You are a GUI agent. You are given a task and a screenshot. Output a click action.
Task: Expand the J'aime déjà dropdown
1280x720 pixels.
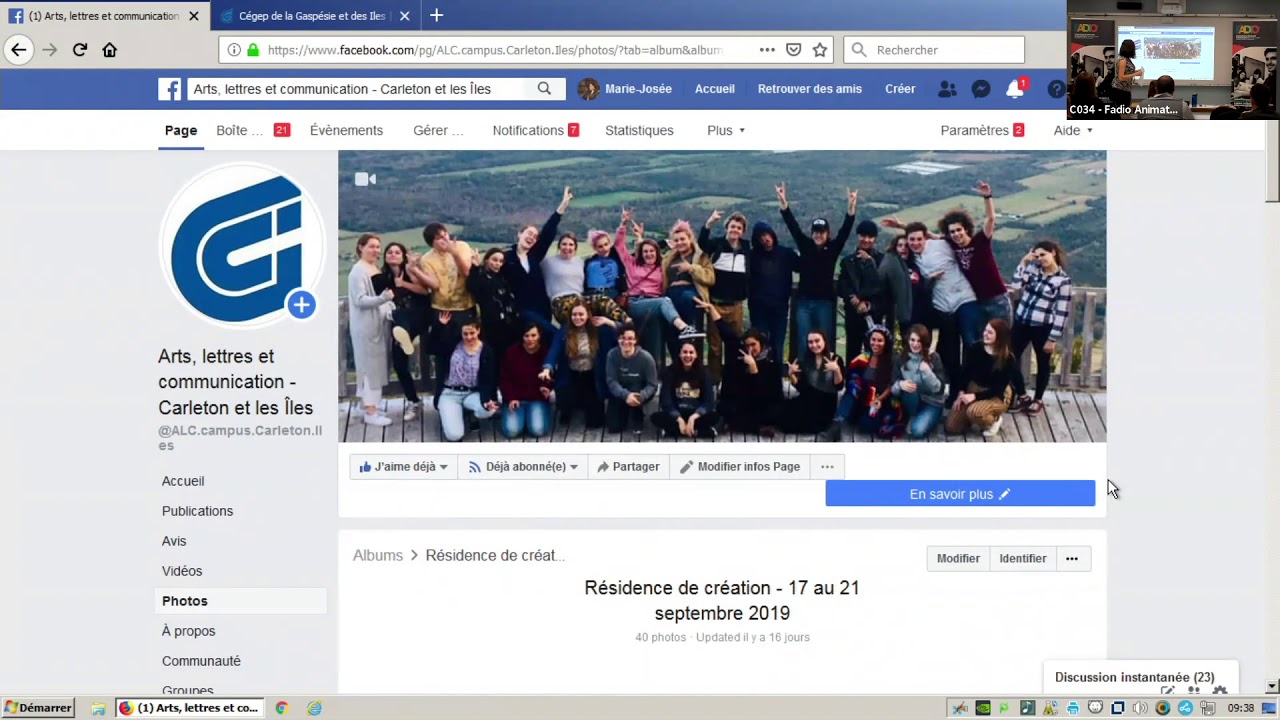click(x=403, y=467)
